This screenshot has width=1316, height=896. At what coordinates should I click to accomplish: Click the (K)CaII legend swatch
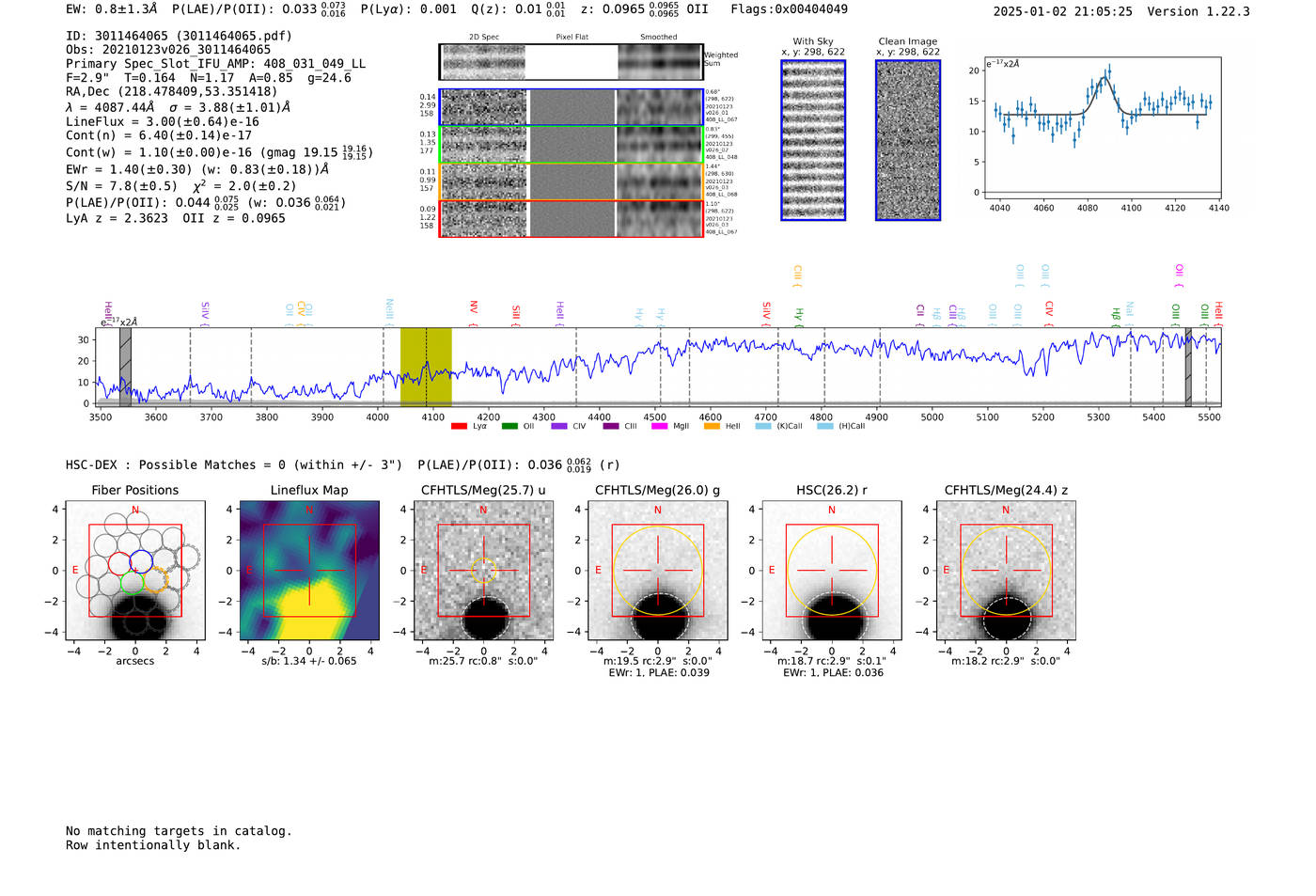tap(762, 426)
